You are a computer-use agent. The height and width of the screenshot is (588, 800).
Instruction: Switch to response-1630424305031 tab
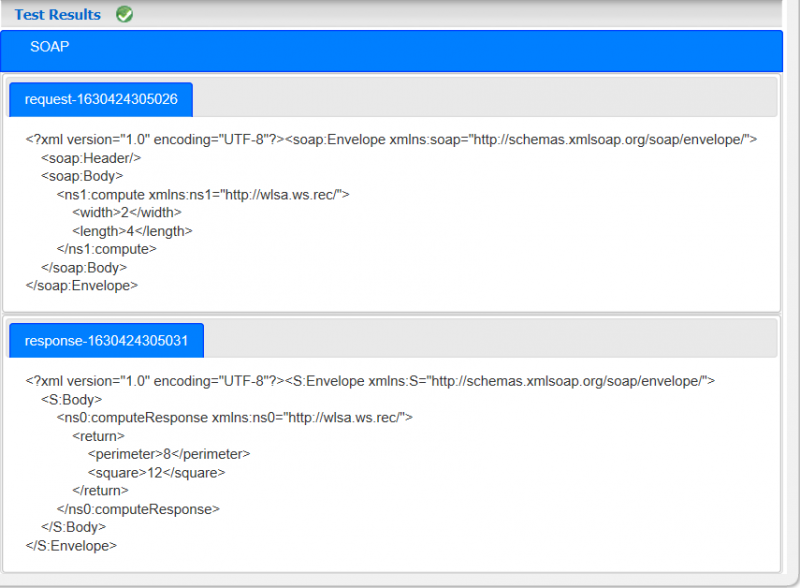106,340
